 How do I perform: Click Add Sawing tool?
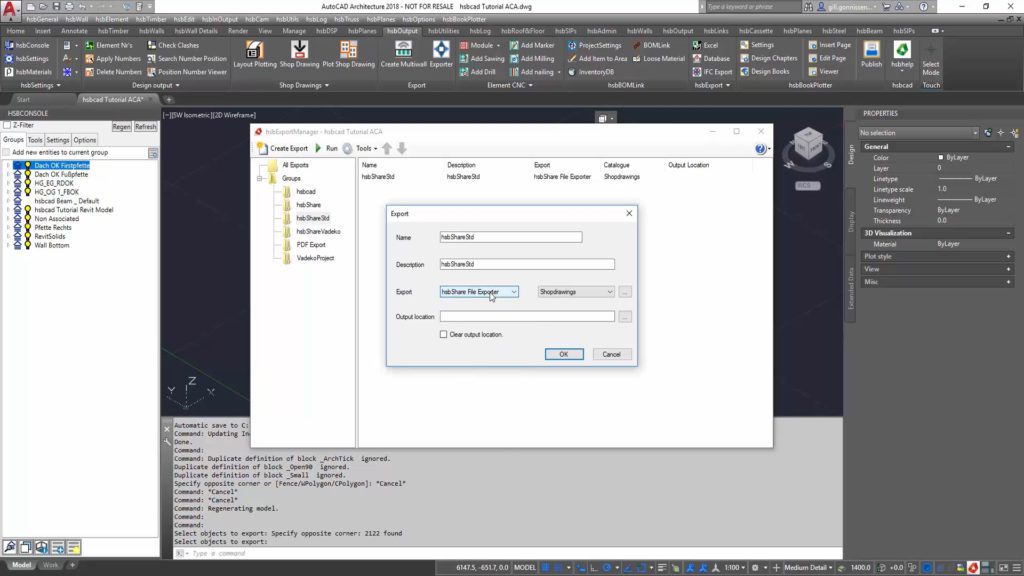tap(481, 59)
